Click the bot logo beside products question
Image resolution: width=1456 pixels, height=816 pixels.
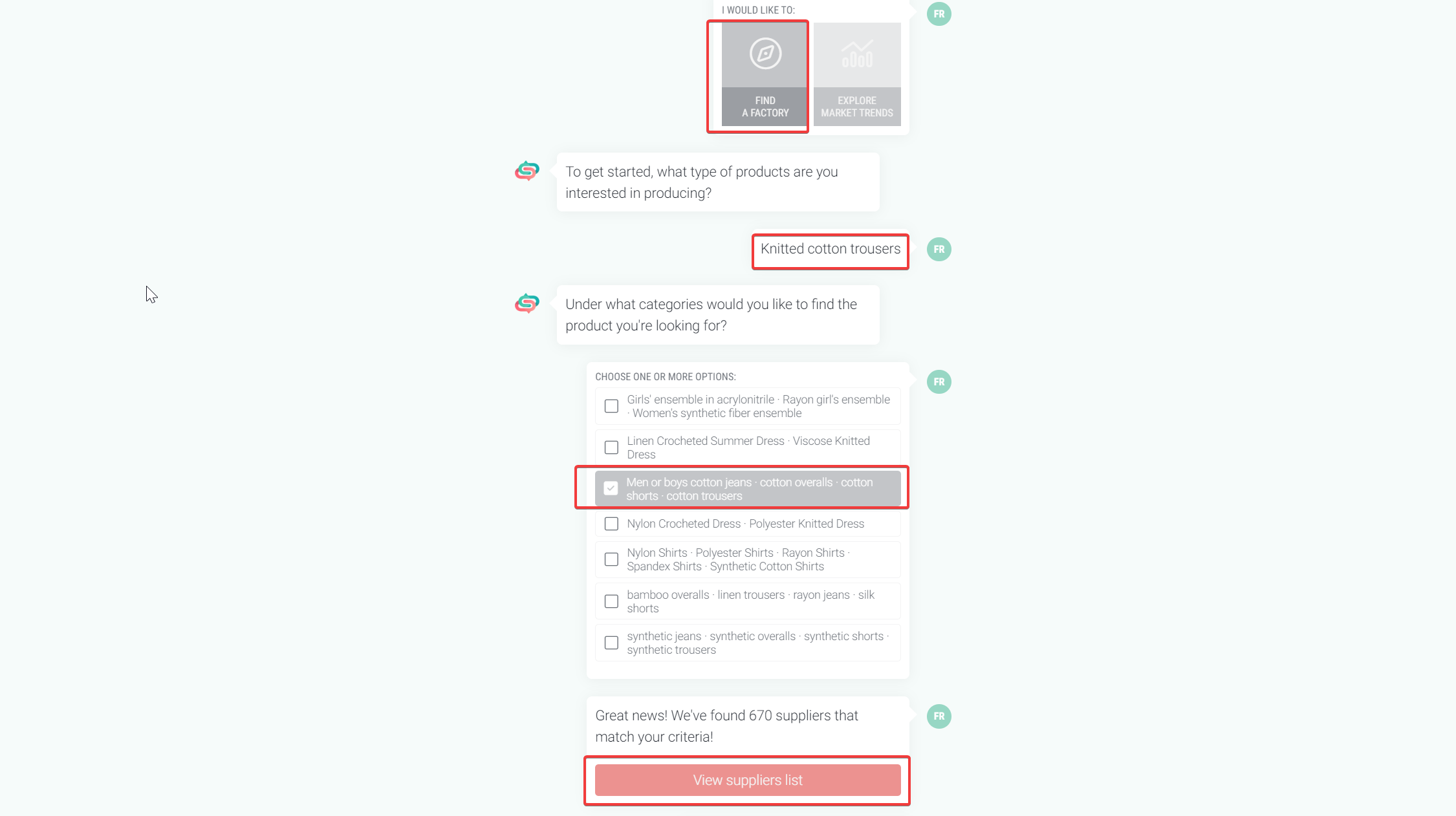coord(527,171)
